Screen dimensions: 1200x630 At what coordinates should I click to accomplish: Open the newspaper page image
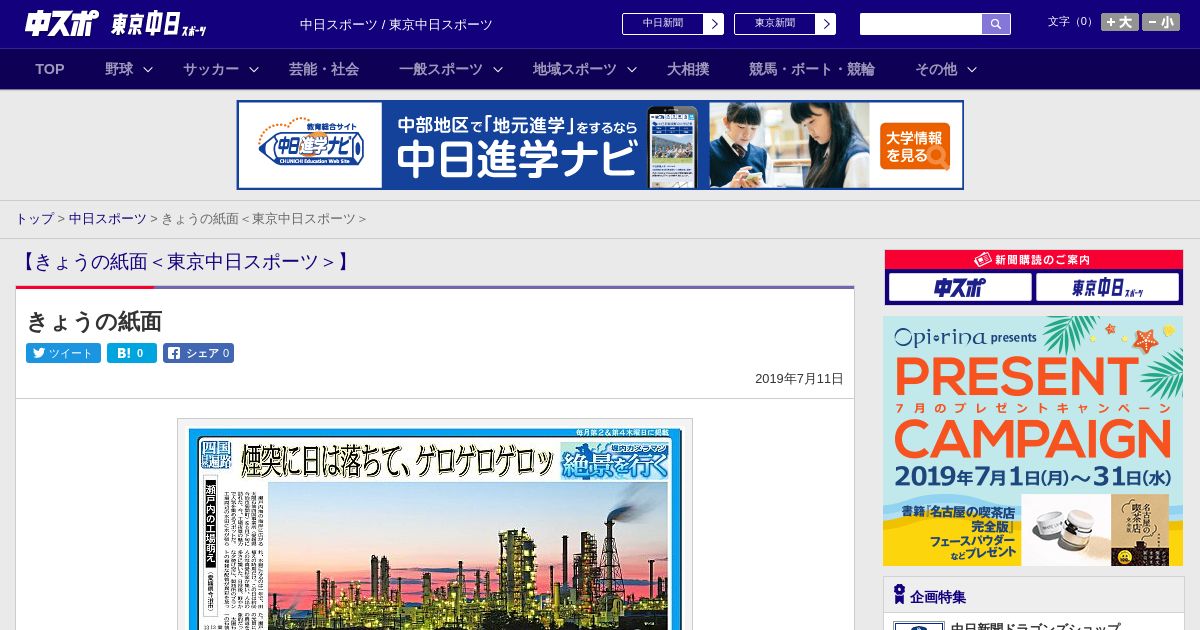(x=435, y=525)
